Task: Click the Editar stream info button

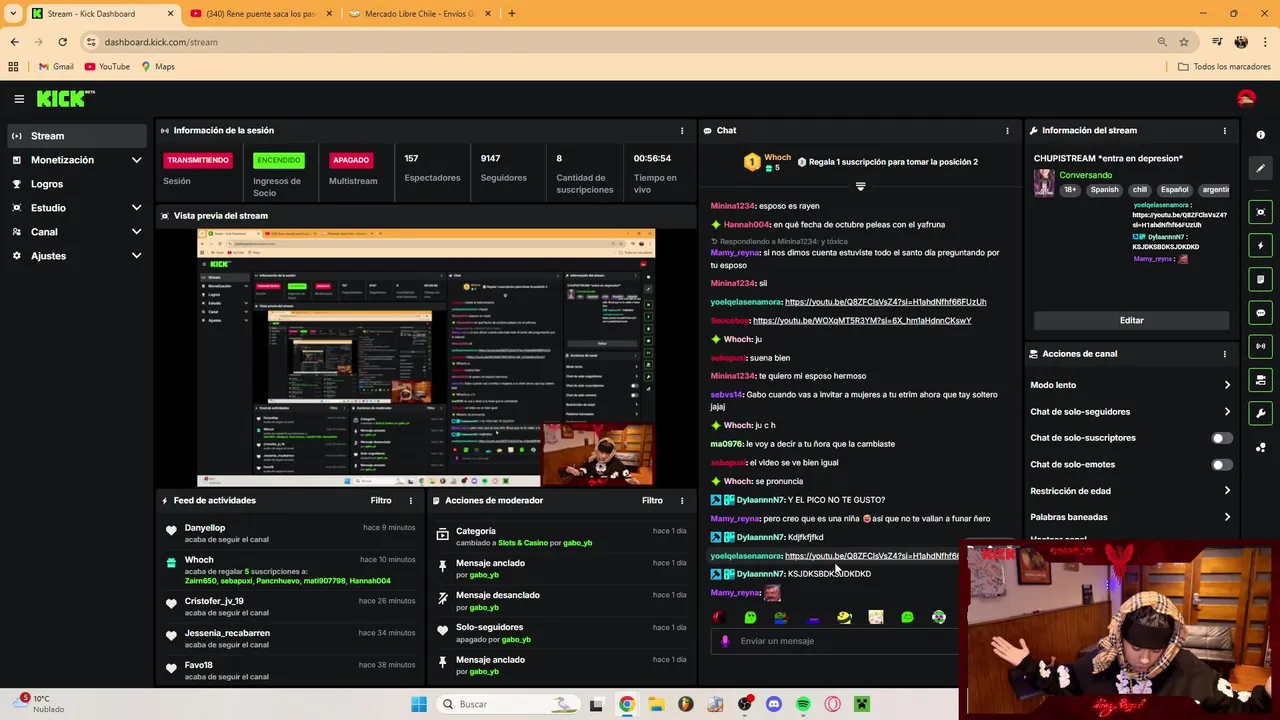Action: [x=1131, y=320]
